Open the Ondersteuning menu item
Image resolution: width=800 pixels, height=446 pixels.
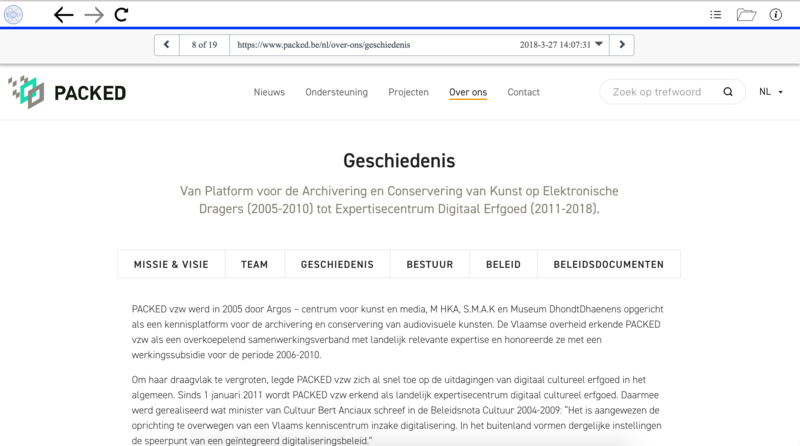[x=335, y=92]
